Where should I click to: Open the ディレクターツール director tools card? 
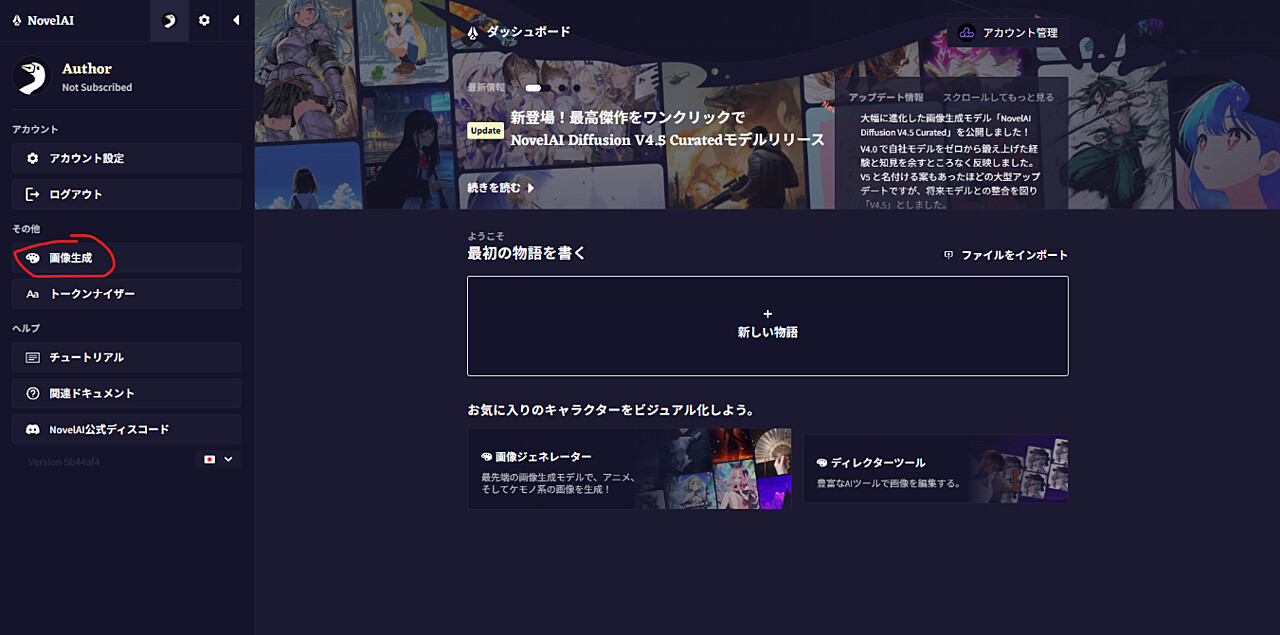pos(935,469)
